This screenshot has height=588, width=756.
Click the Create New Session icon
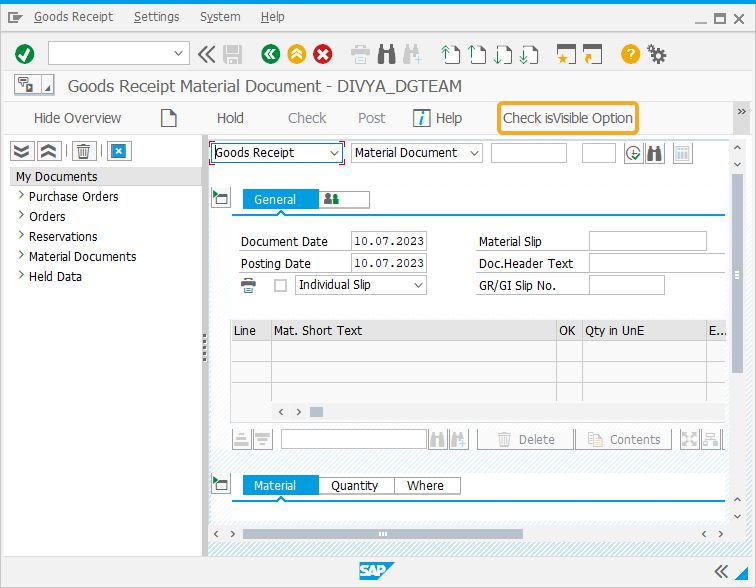tap(566, 54)
